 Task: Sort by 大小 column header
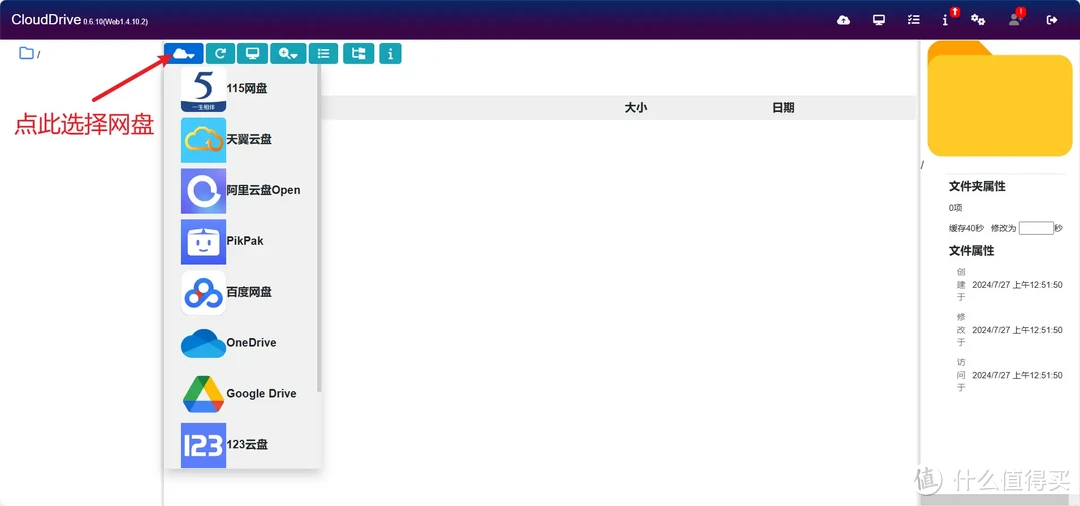click(x=635, y=108)
